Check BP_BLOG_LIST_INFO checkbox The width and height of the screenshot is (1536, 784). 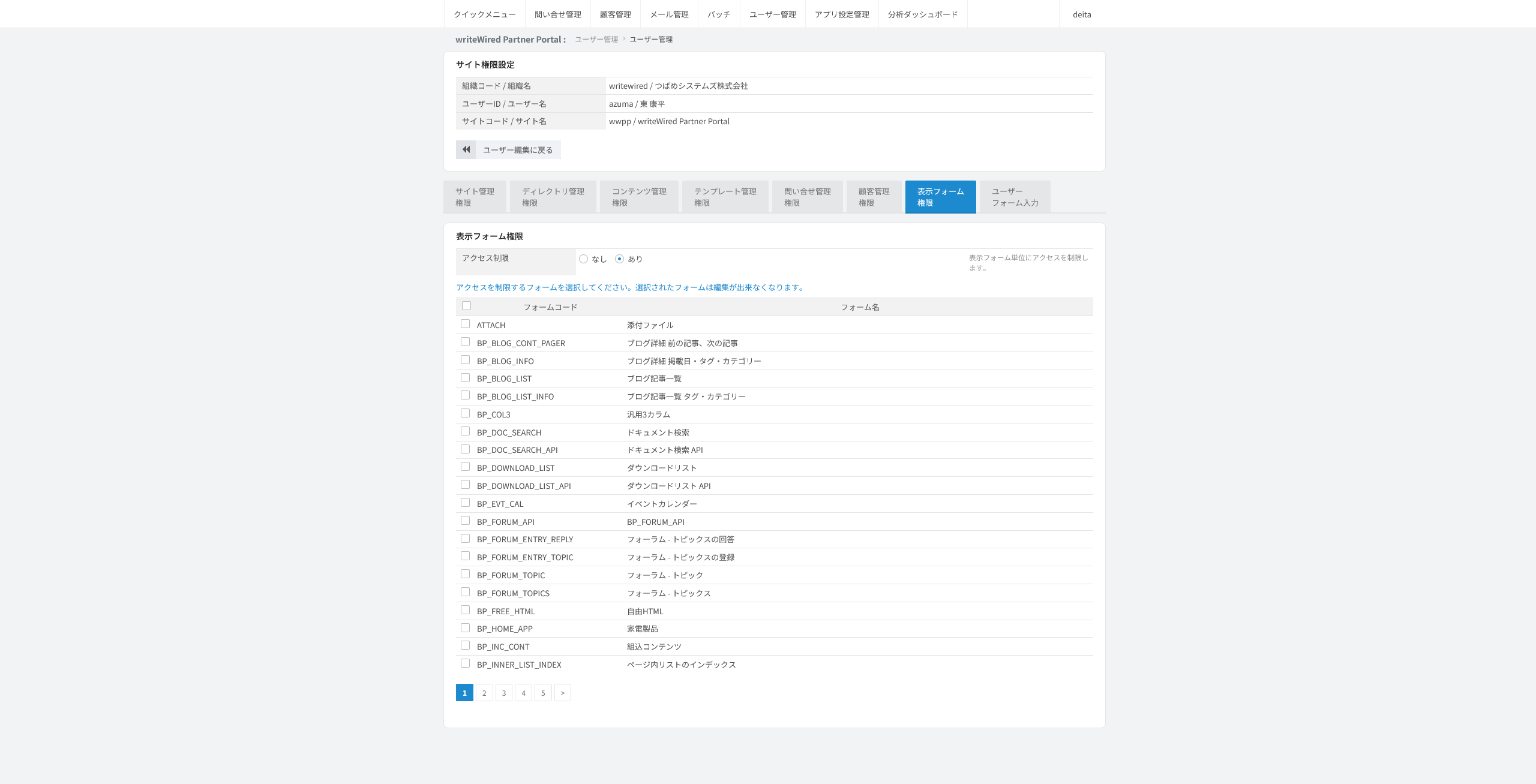(x=465, y=395)
